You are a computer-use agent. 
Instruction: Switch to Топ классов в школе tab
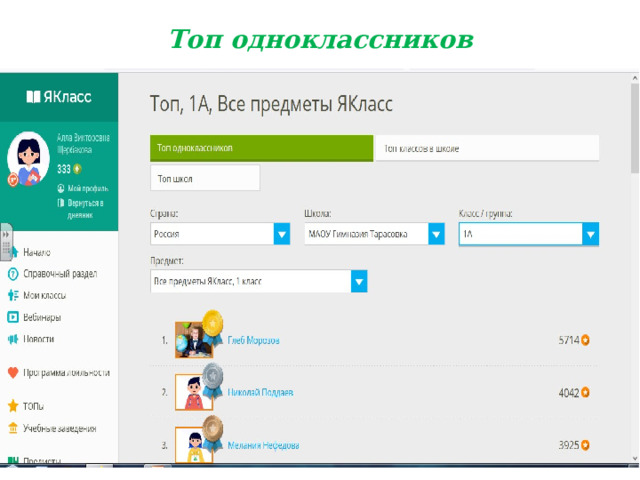[x=487, y=148]
